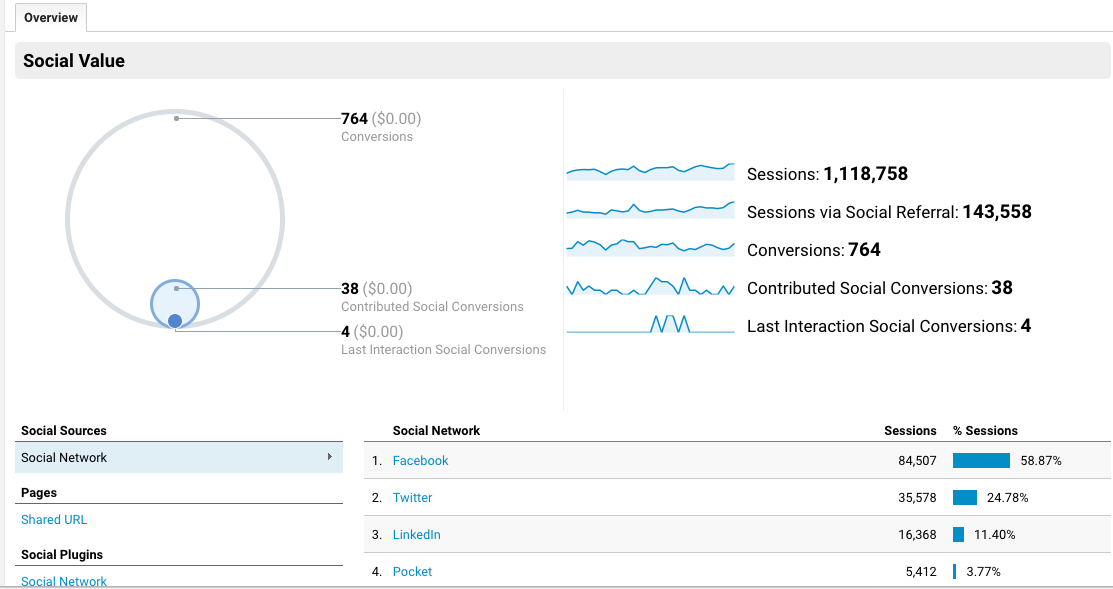1113x589 pixels.
Task: Click the Twitter 24.78% sessions bar
Action: click(964, 498)
